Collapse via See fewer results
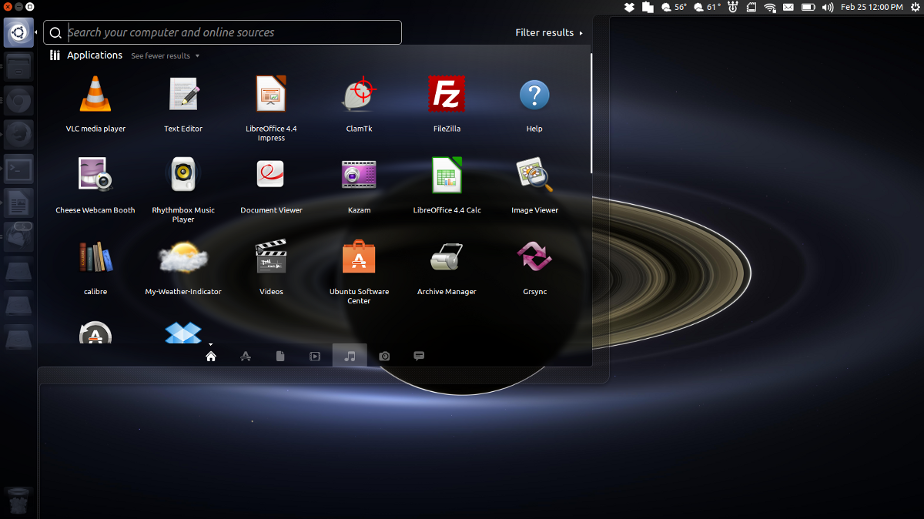 coord(165,56)
